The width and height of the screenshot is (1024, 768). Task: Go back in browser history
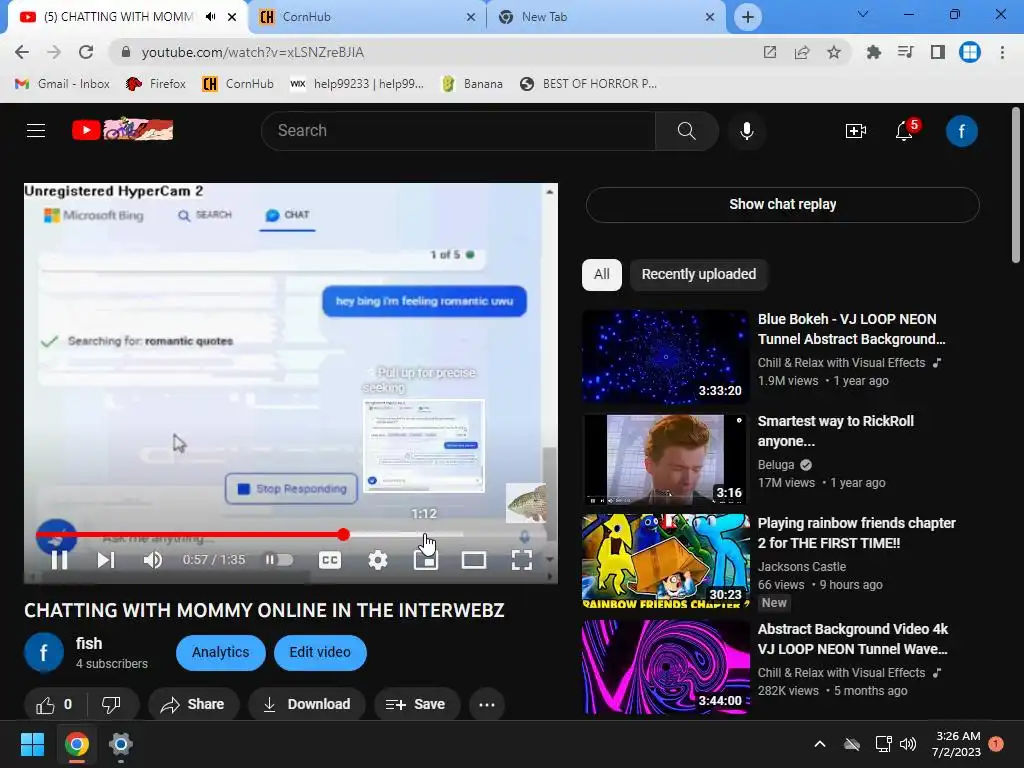(x=22, y=52)
